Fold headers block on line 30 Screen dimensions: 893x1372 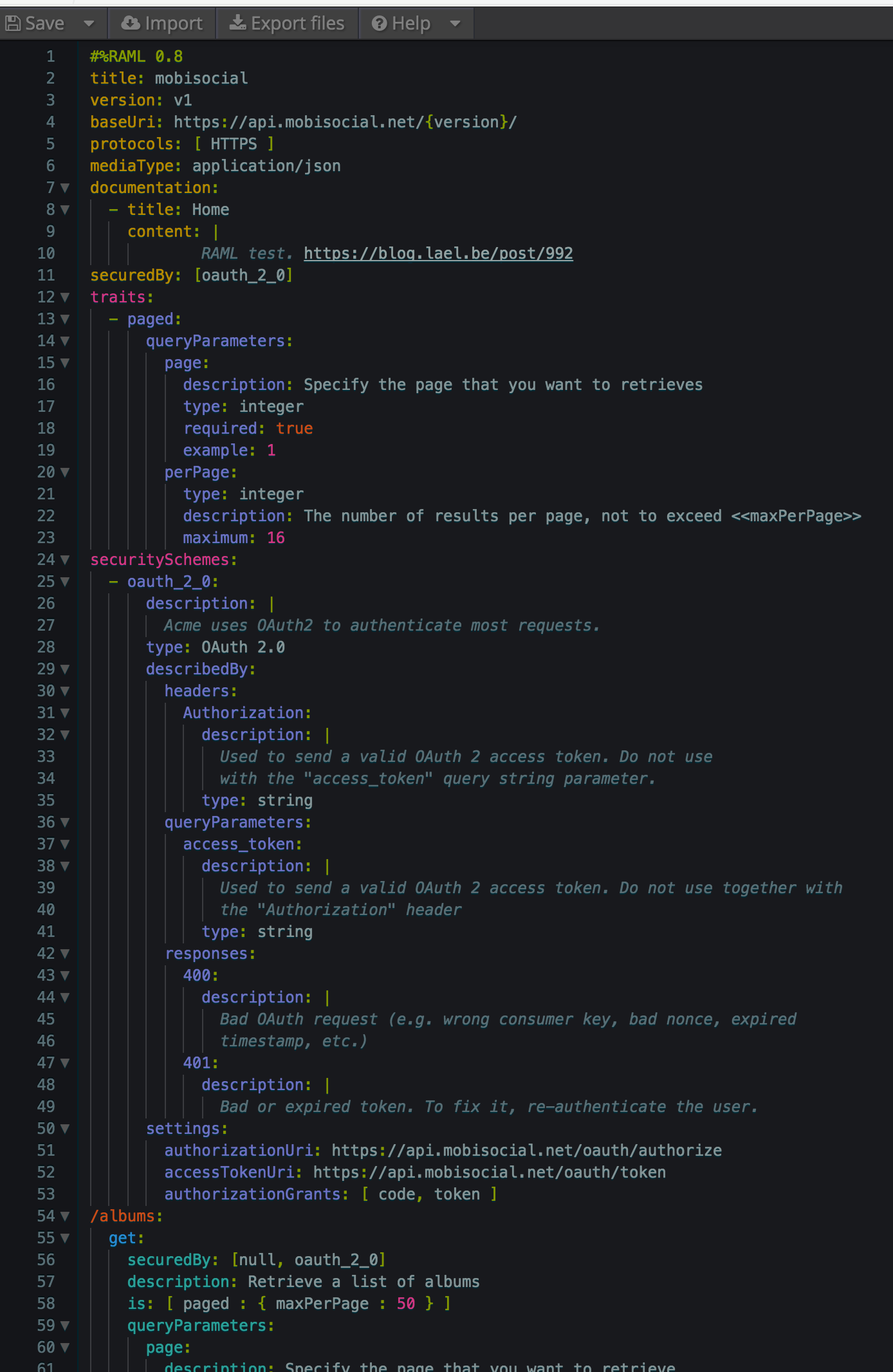(64, 691)
